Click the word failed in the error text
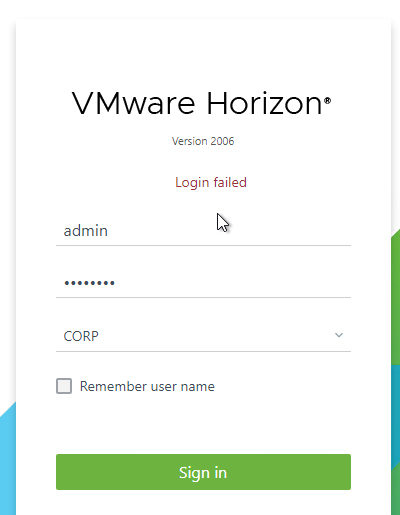This screenshot has width=400, height=515. point(230,182)
